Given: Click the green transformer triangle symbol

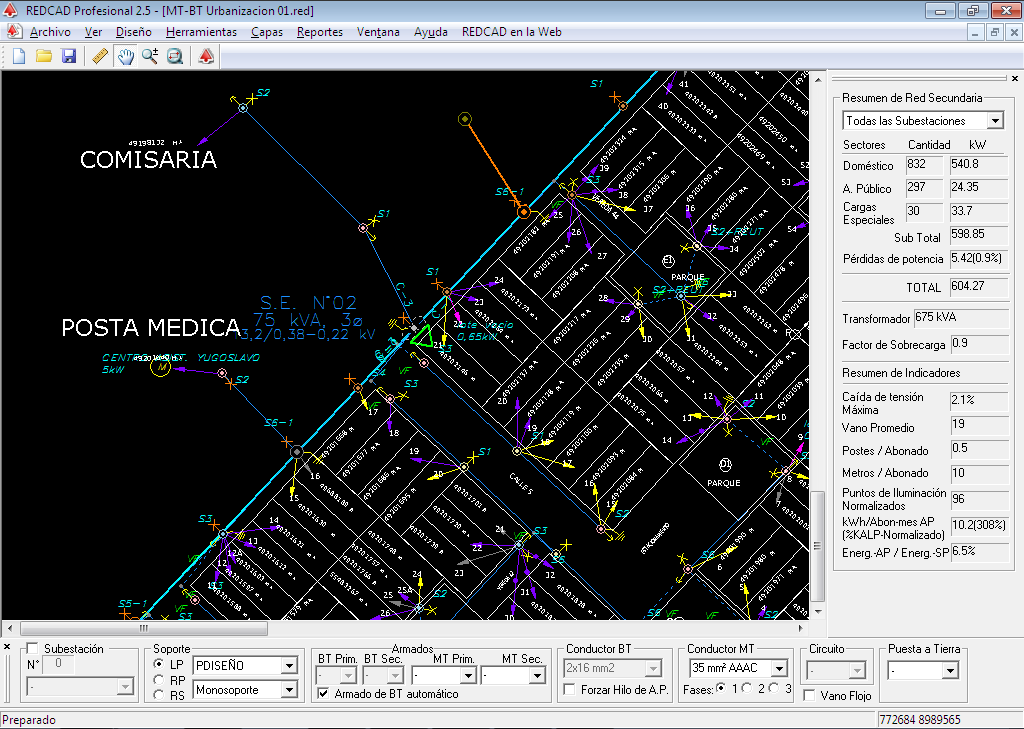Looking at the screenshot, I should pyautogui.click(x=422, y=336).
